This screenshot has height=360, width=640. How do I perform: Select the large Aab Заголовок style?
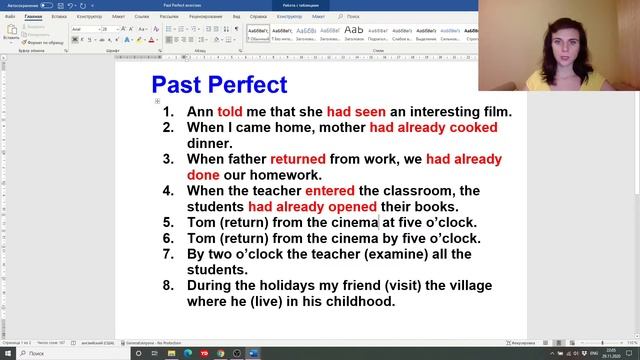coord(354,33)
